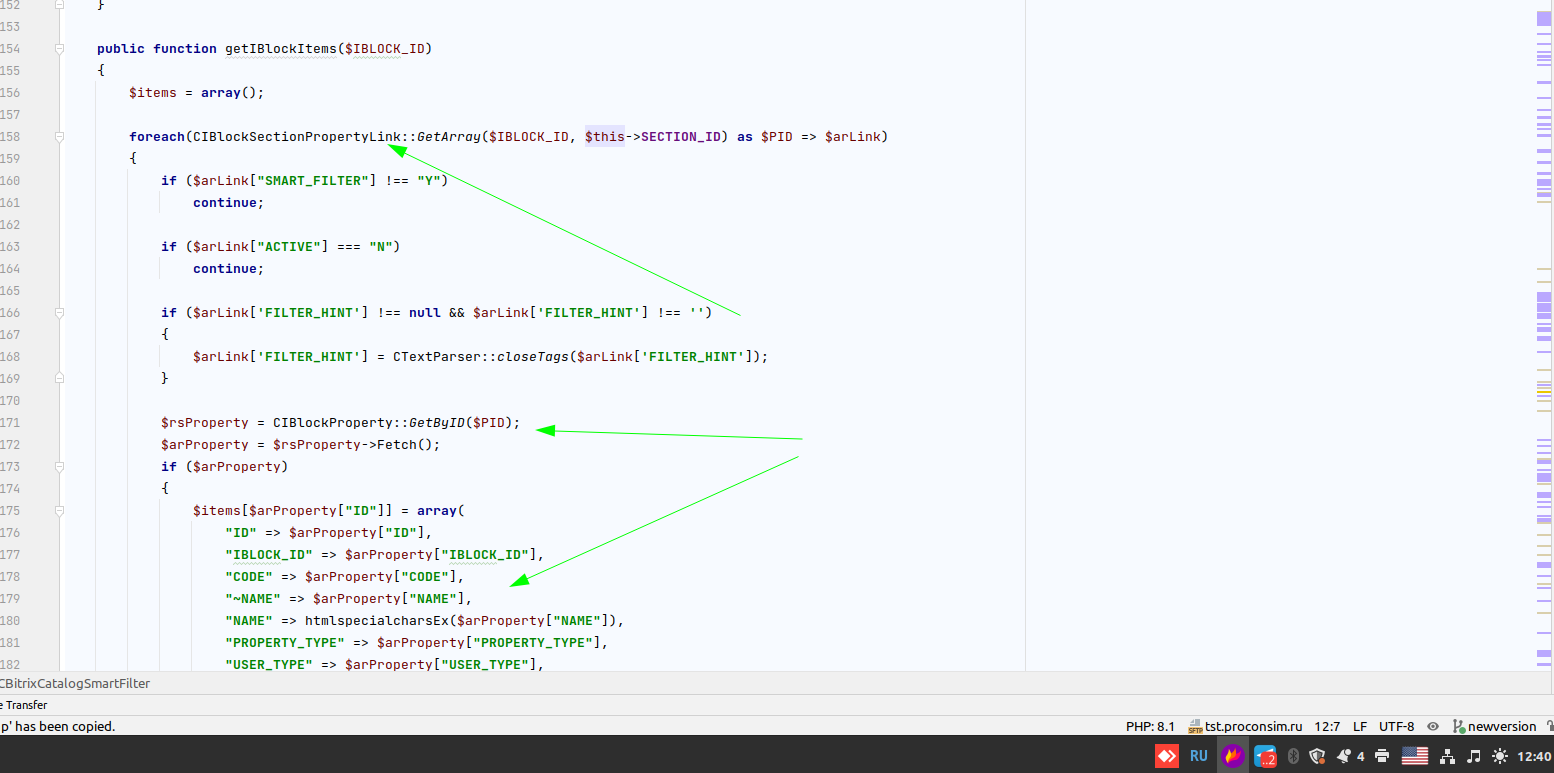Click the "CODE" array key on line 178
Screen dimensions: 1554x773
click(x=249, y=576)
